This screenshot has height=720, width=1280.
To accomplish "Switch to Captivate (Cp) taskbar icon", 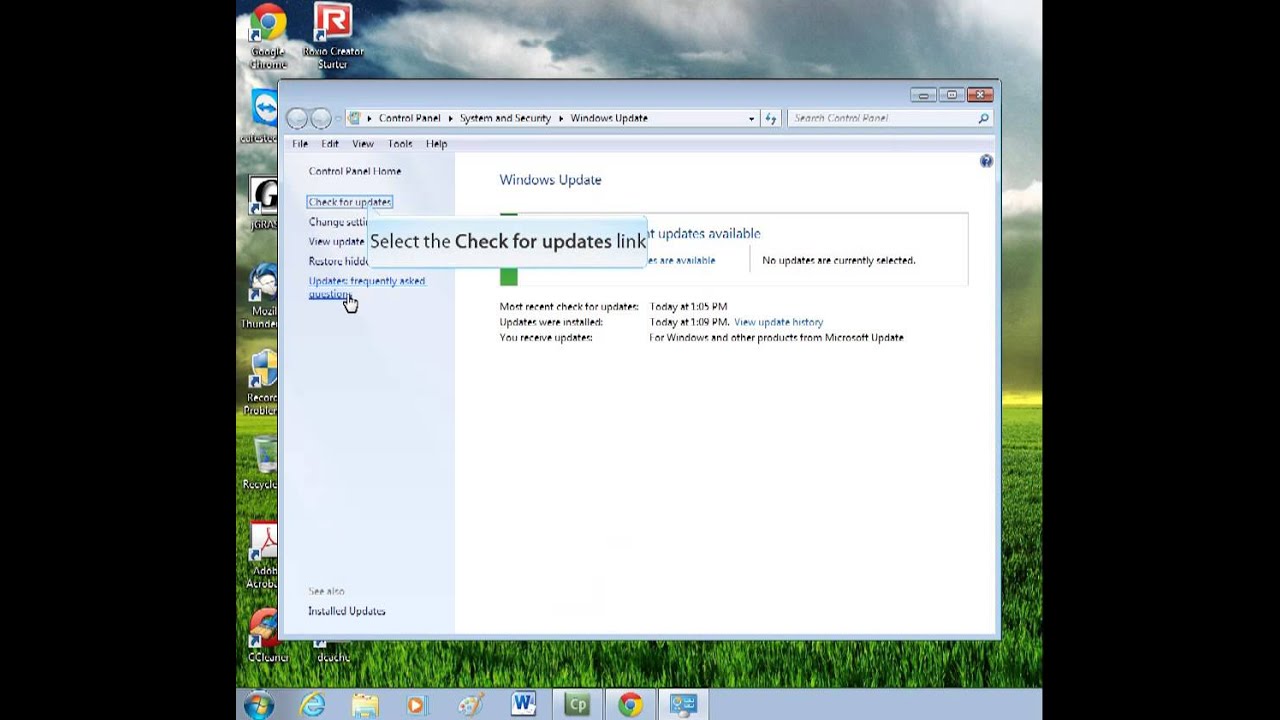I will click(577, 705).
